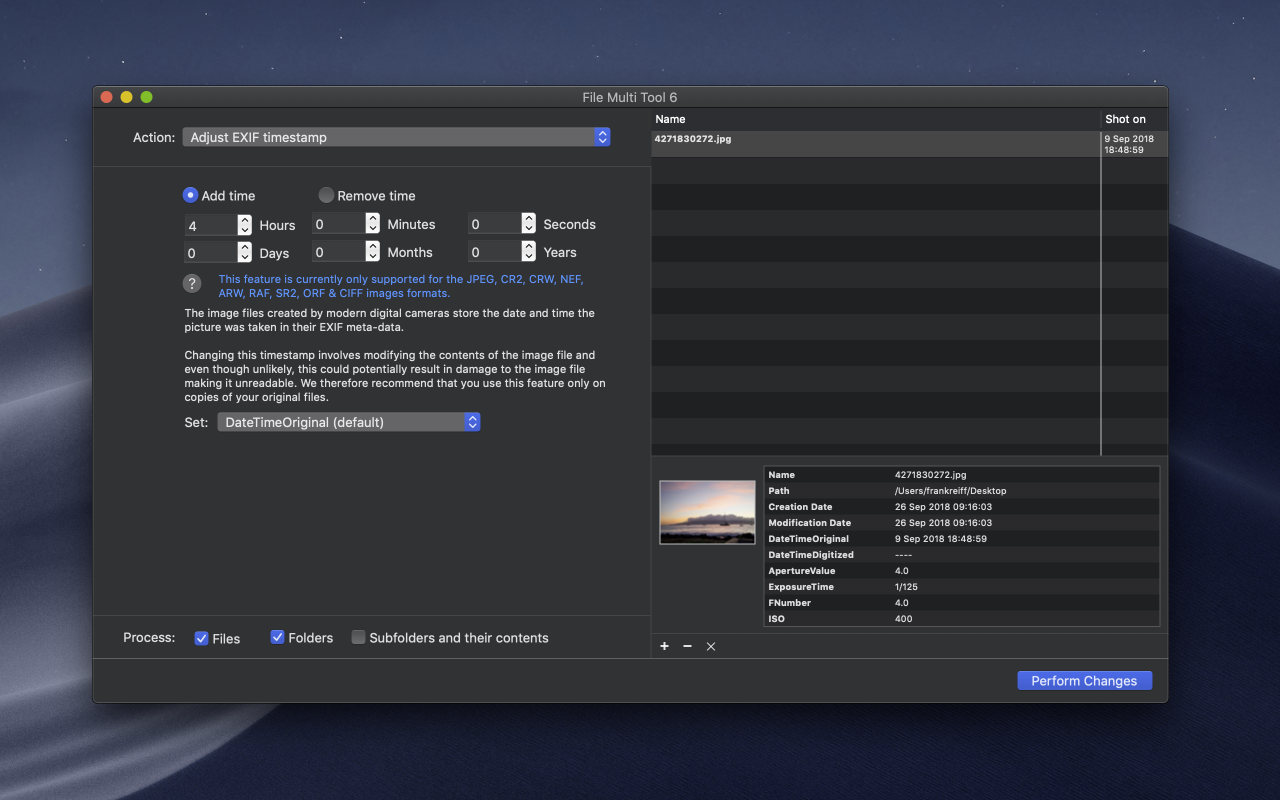
Task: Enable Subfolders and their contents checkbox
Action: click(x=358, y=637)
